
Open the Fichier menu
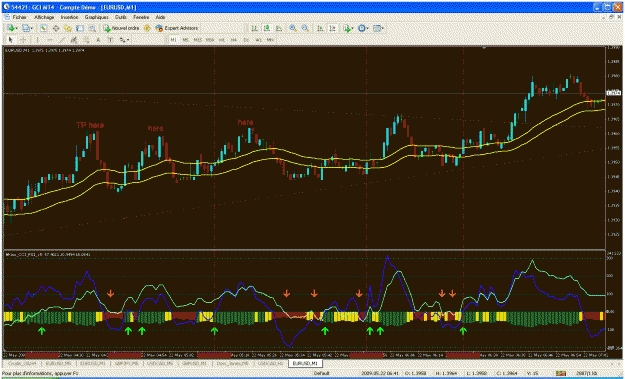[x=19, y=17]
